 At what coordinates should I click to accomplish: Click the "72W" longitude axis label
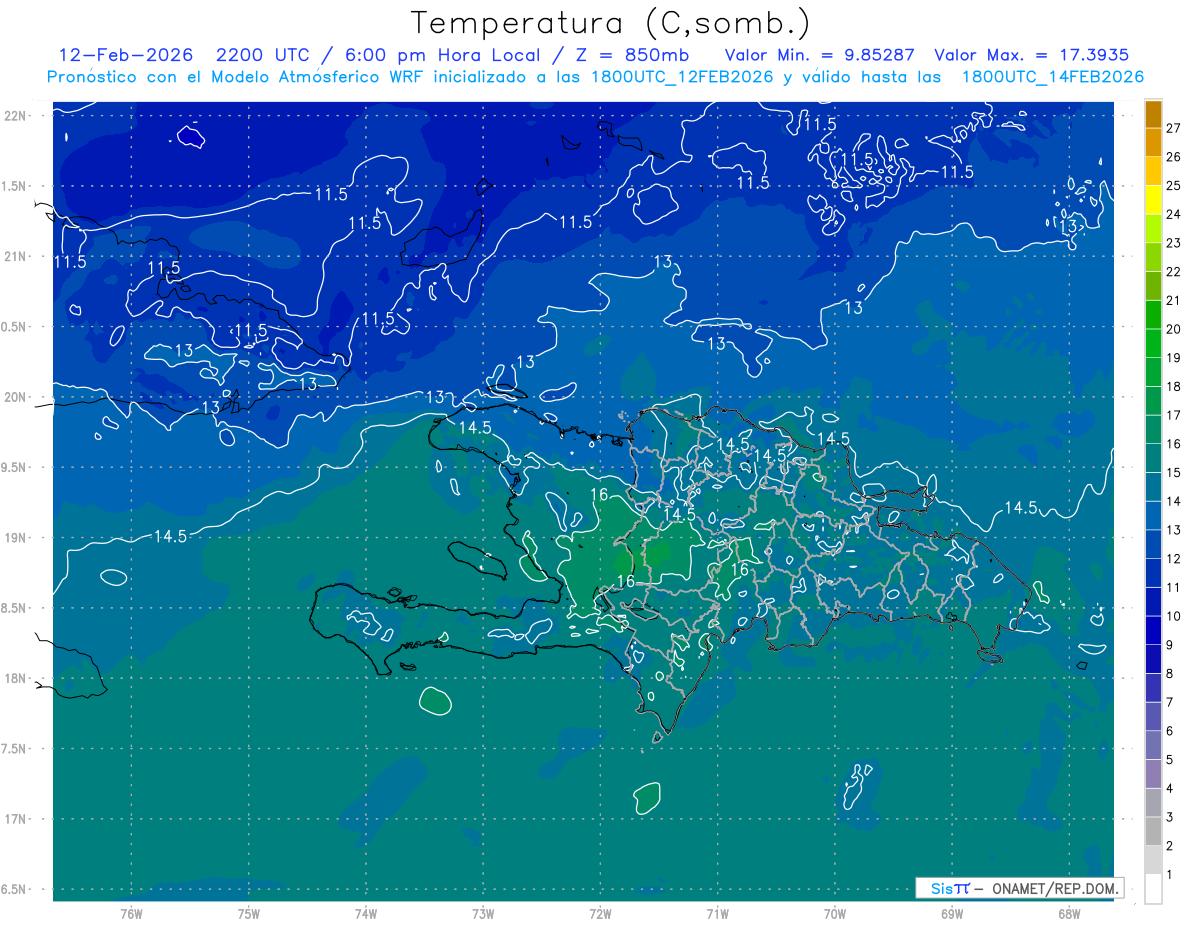pos(600,914)
